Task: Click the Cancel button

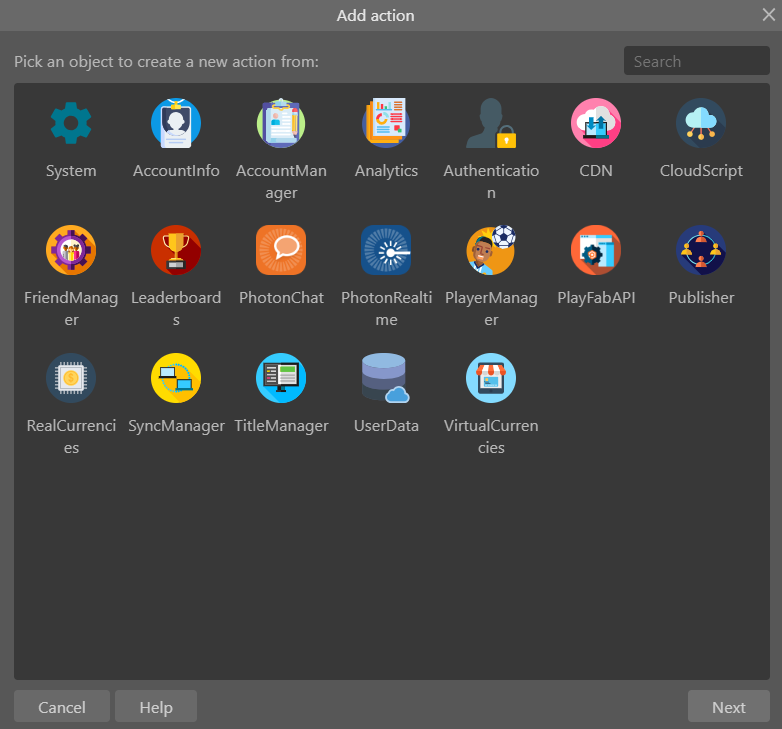Action: (62, 706)
